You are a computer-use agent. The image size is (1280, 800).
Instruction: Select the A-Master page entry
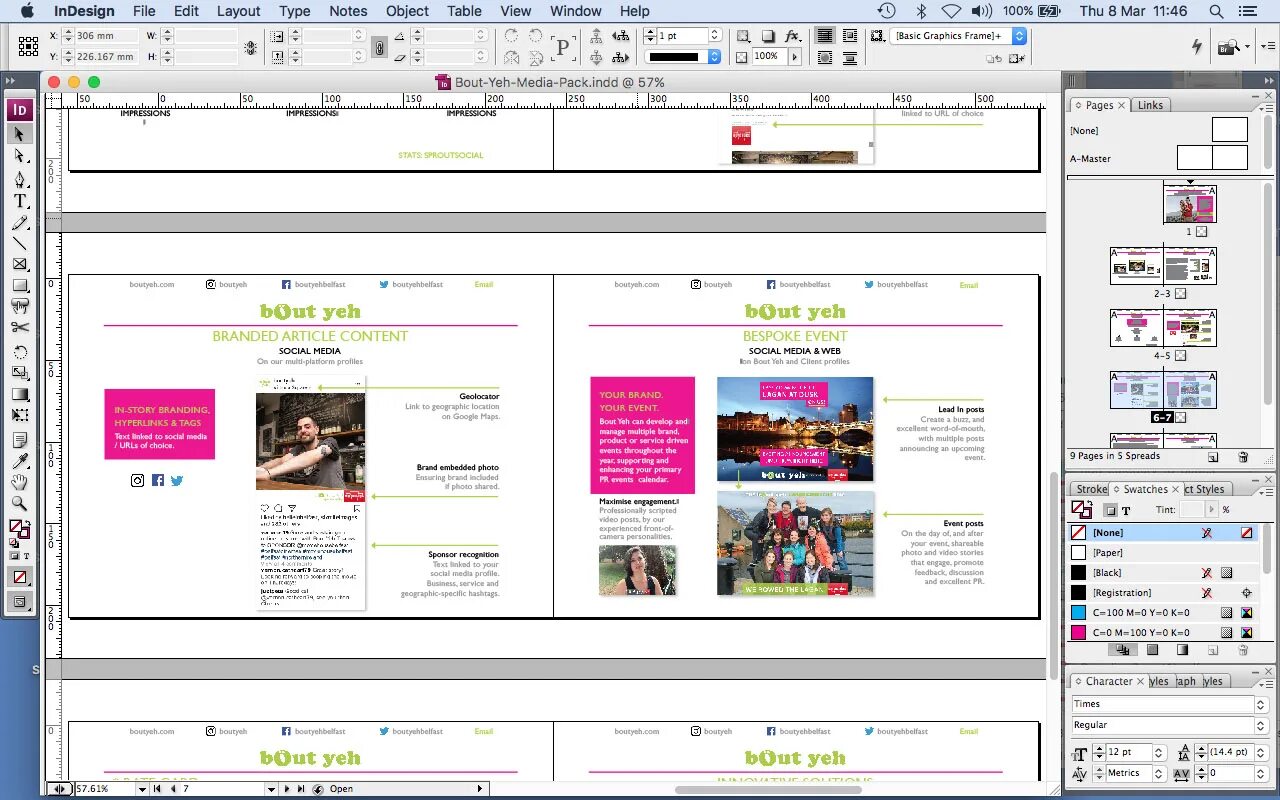click(1160, 158)
